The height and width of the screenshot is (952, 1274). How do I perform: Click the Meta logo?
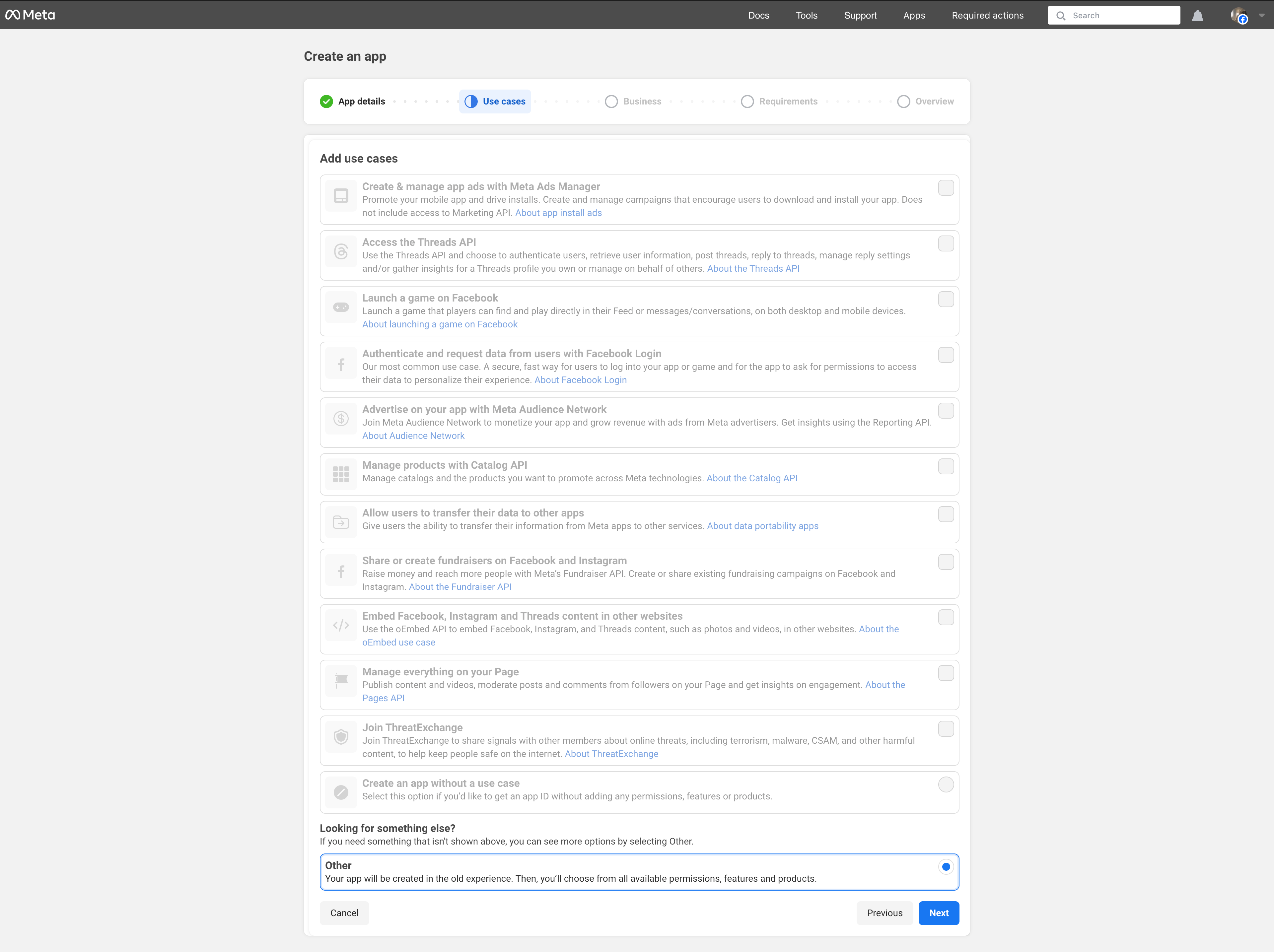pyautogui.click(x=30, y=15)
